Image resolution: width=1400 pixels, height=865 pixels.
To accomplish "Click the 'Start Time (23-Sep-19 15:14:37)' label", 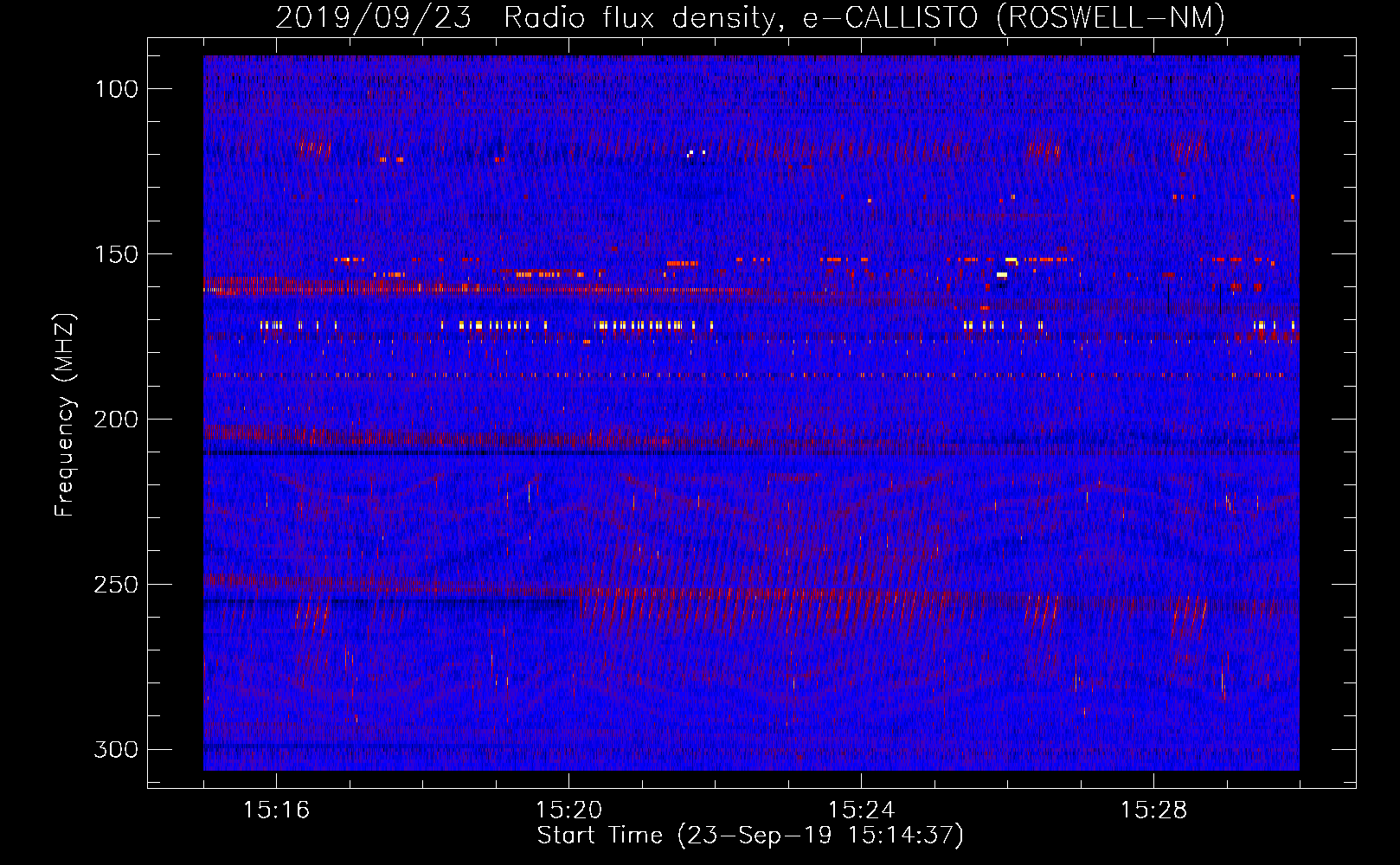I will point(750,836).
